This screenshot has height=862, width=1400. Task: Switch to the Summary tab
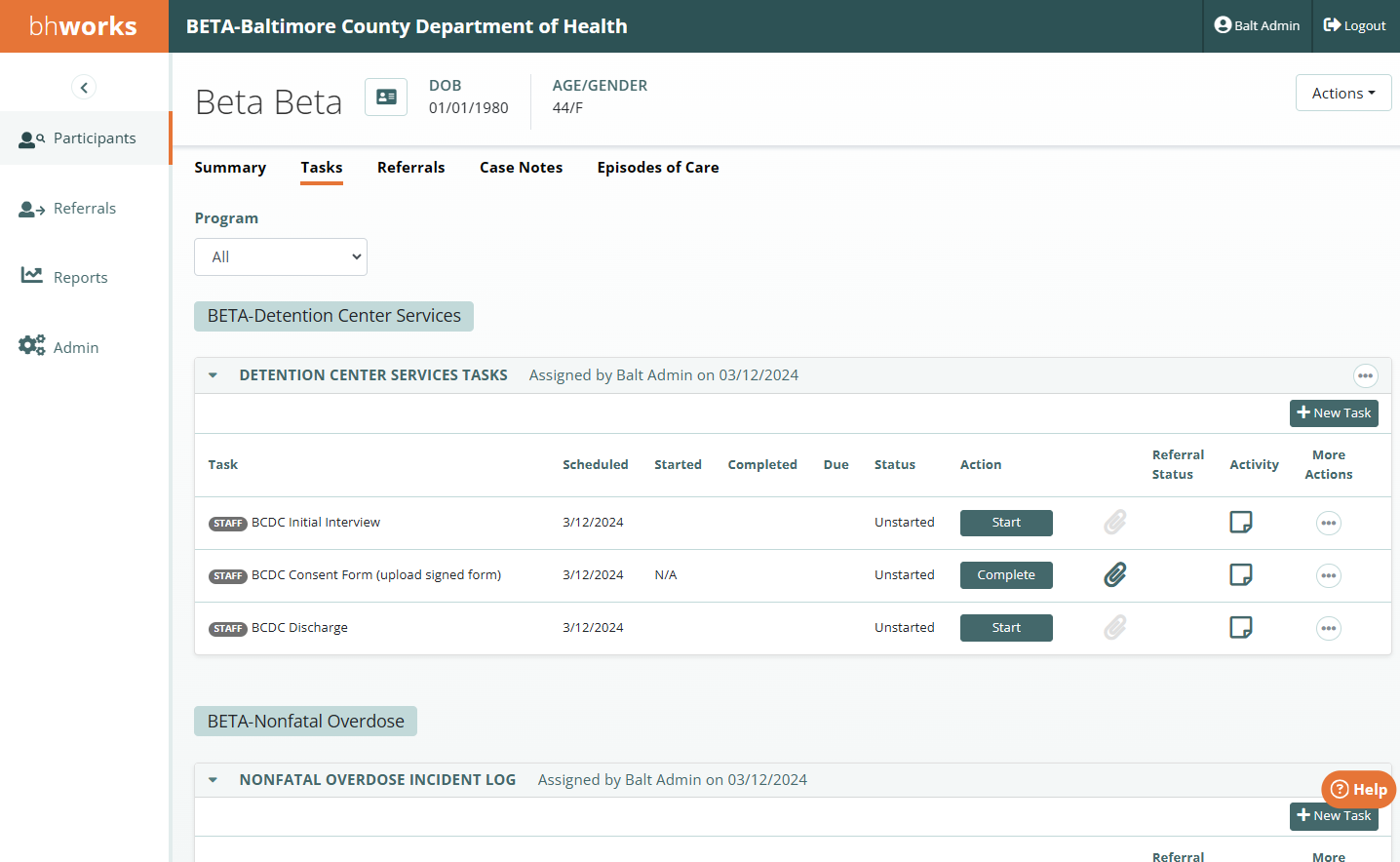pyautogui.click(x=230, y=168)
